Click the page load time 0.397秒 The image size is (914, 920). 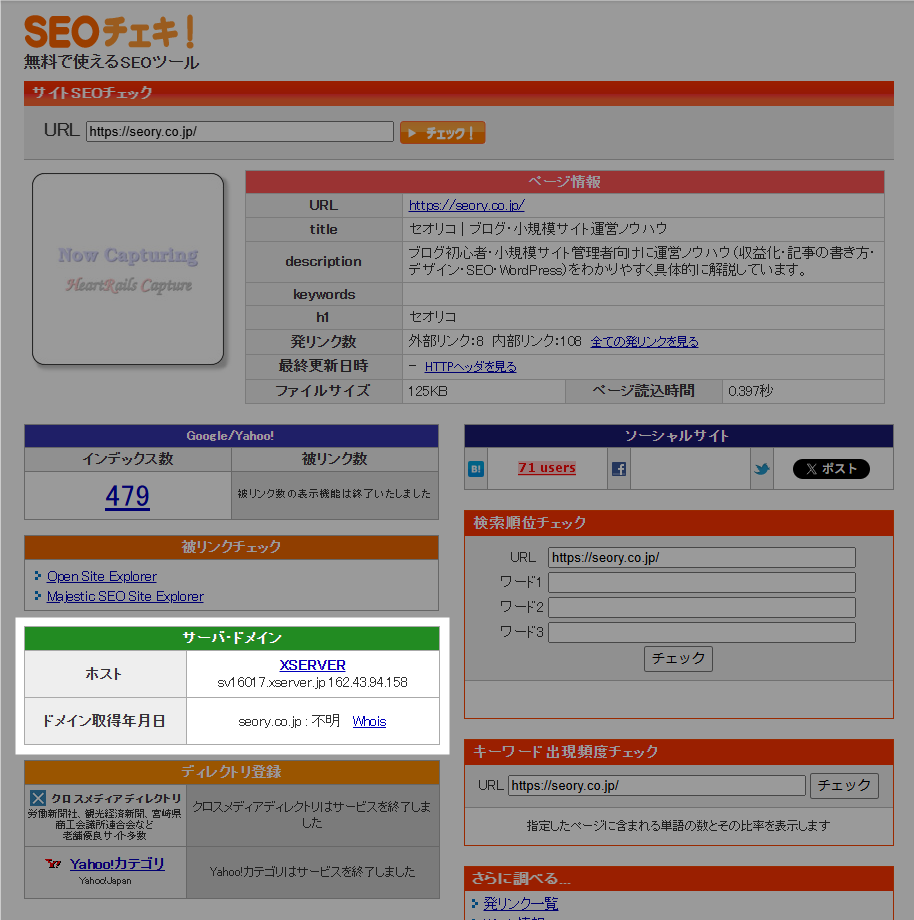(x=750, y=391)
